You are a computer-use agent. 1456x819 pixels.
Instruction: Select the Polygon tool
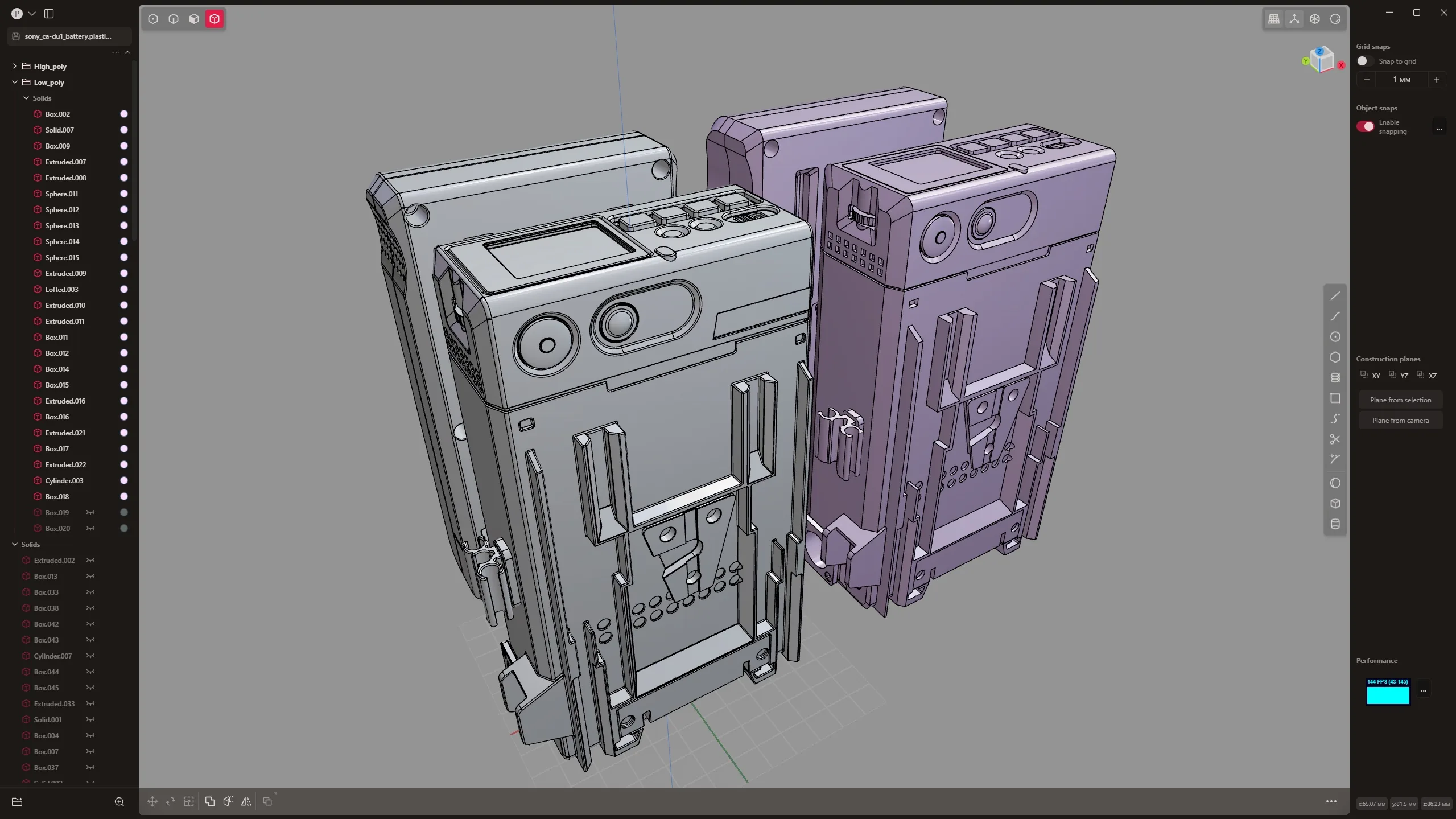1335,357
